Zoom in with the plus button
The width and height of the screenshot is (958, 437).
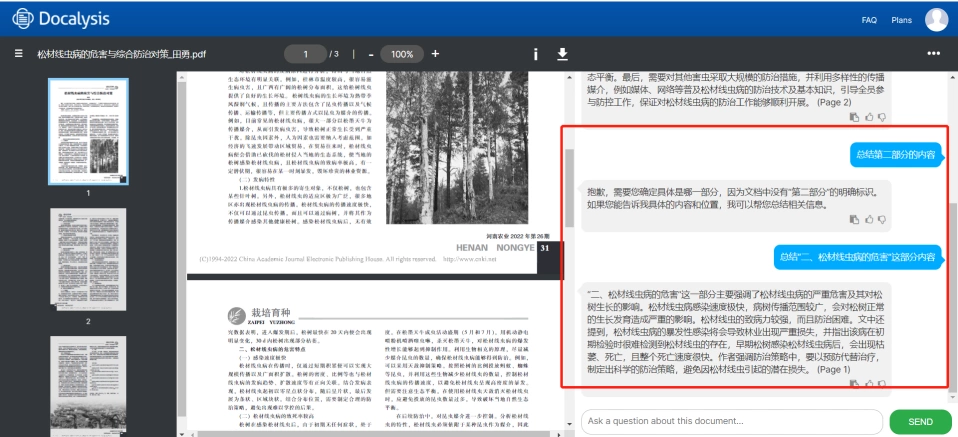(x=435, y=54)
